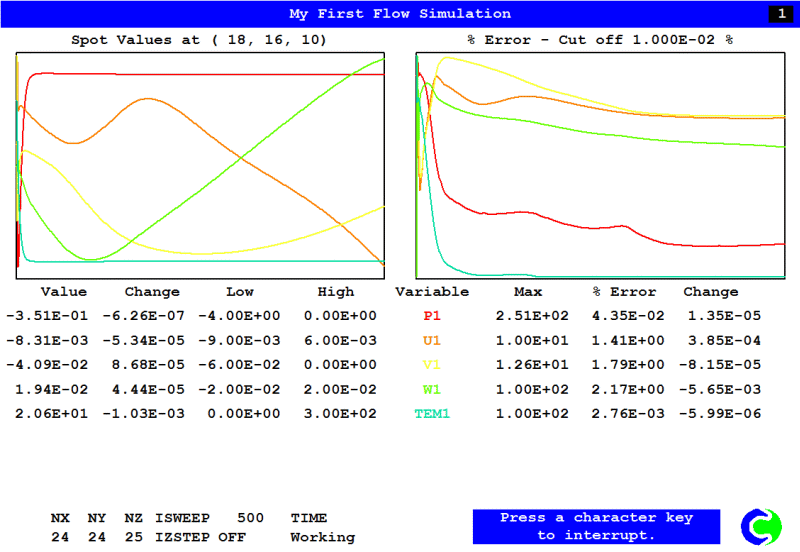Select the W1 variable label

pos(432,389)
